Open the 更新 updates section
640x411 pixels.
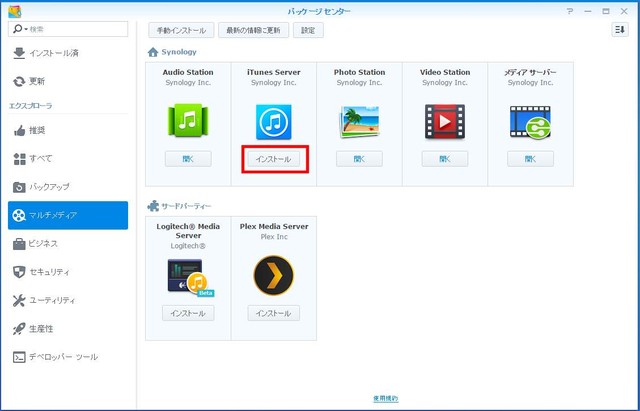[x=68, y=81]
